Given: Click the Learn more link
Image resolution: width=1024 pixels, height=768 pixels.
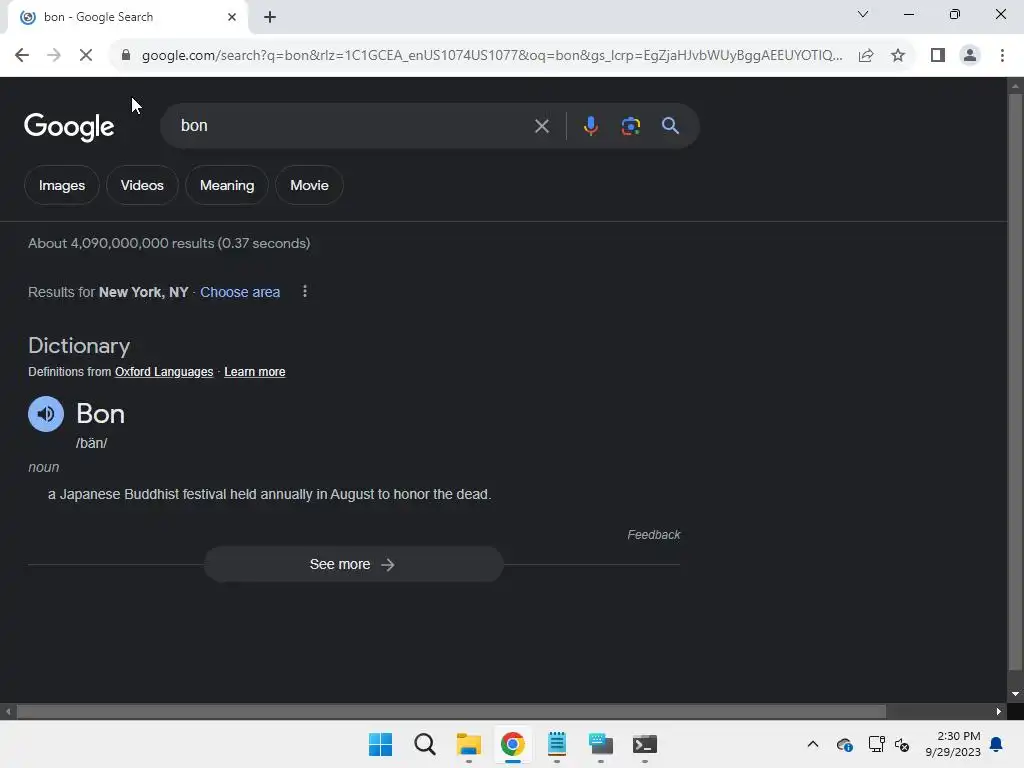Looking at the screenshot, I should coord(255,372).
